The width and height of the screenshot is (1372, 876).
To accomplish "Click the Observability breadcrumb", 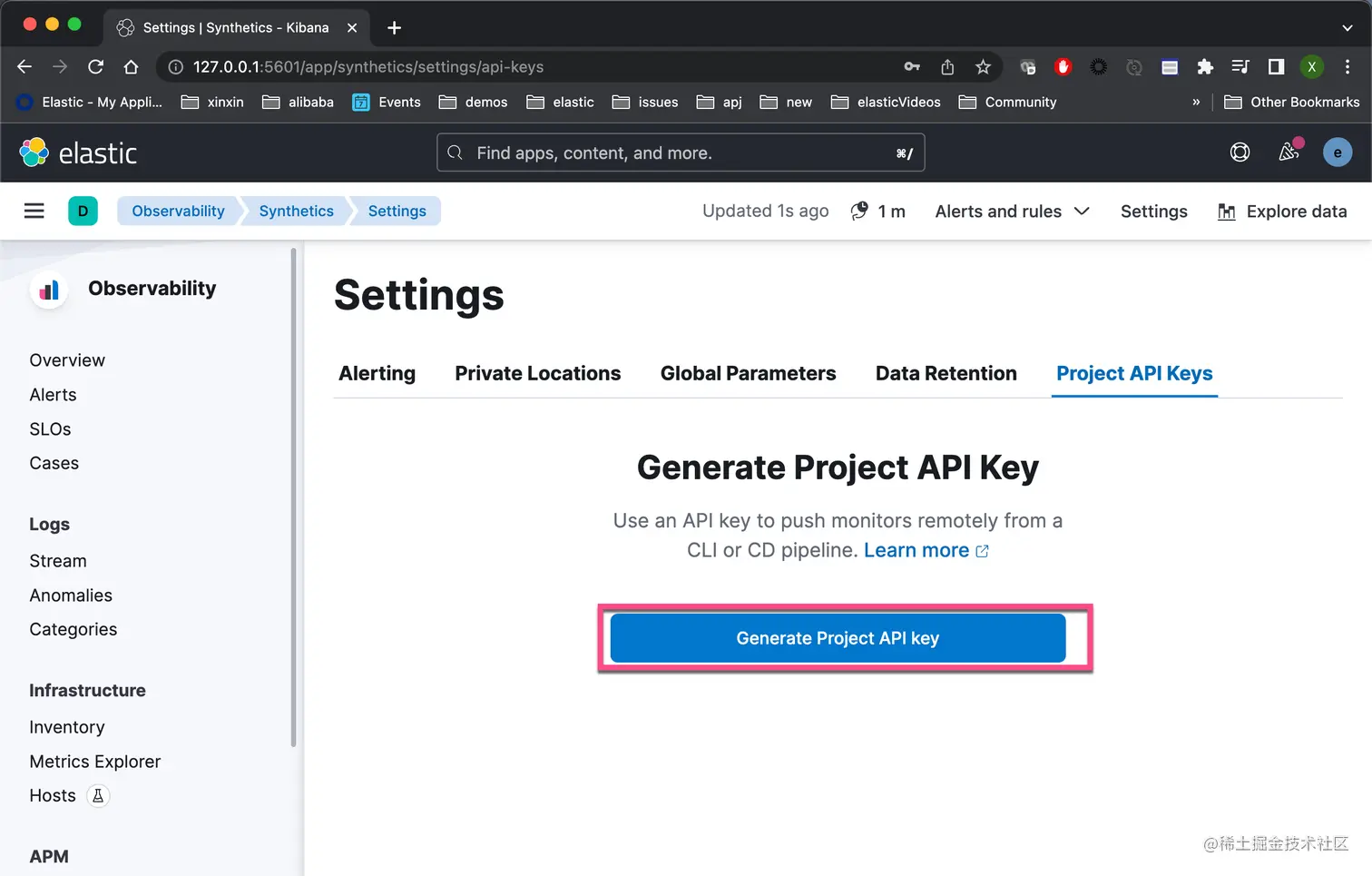I will coord(178,212).
